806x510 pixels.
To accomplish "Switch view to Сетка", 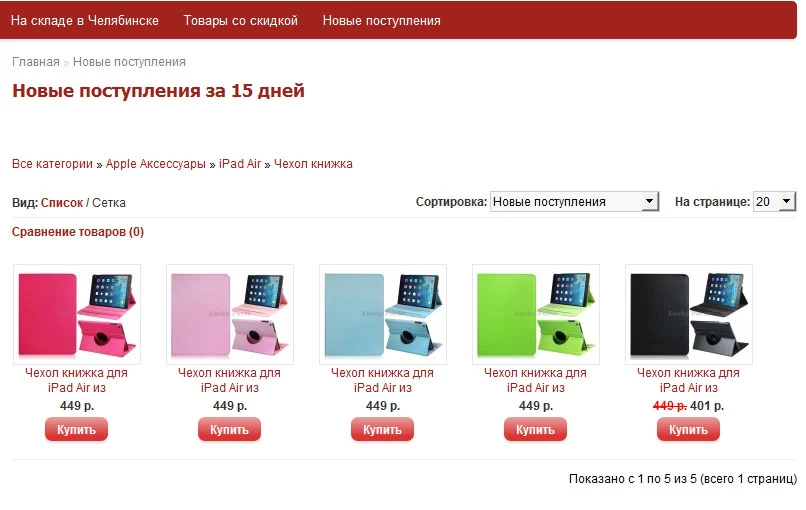I will point(109,203).
